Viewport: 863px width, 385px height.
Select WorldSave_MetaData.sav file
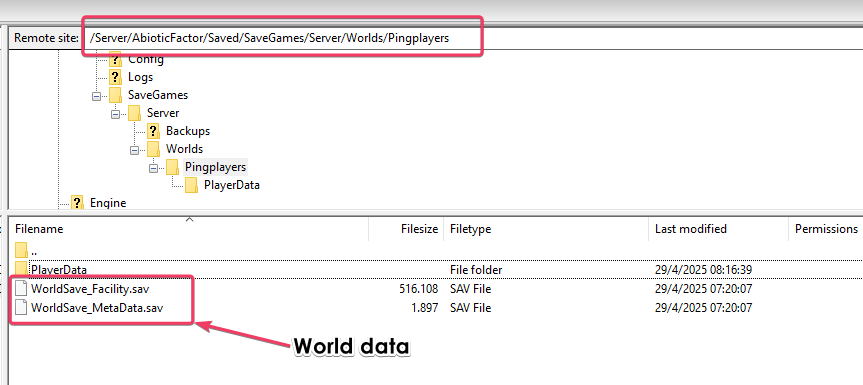[97, 308]
